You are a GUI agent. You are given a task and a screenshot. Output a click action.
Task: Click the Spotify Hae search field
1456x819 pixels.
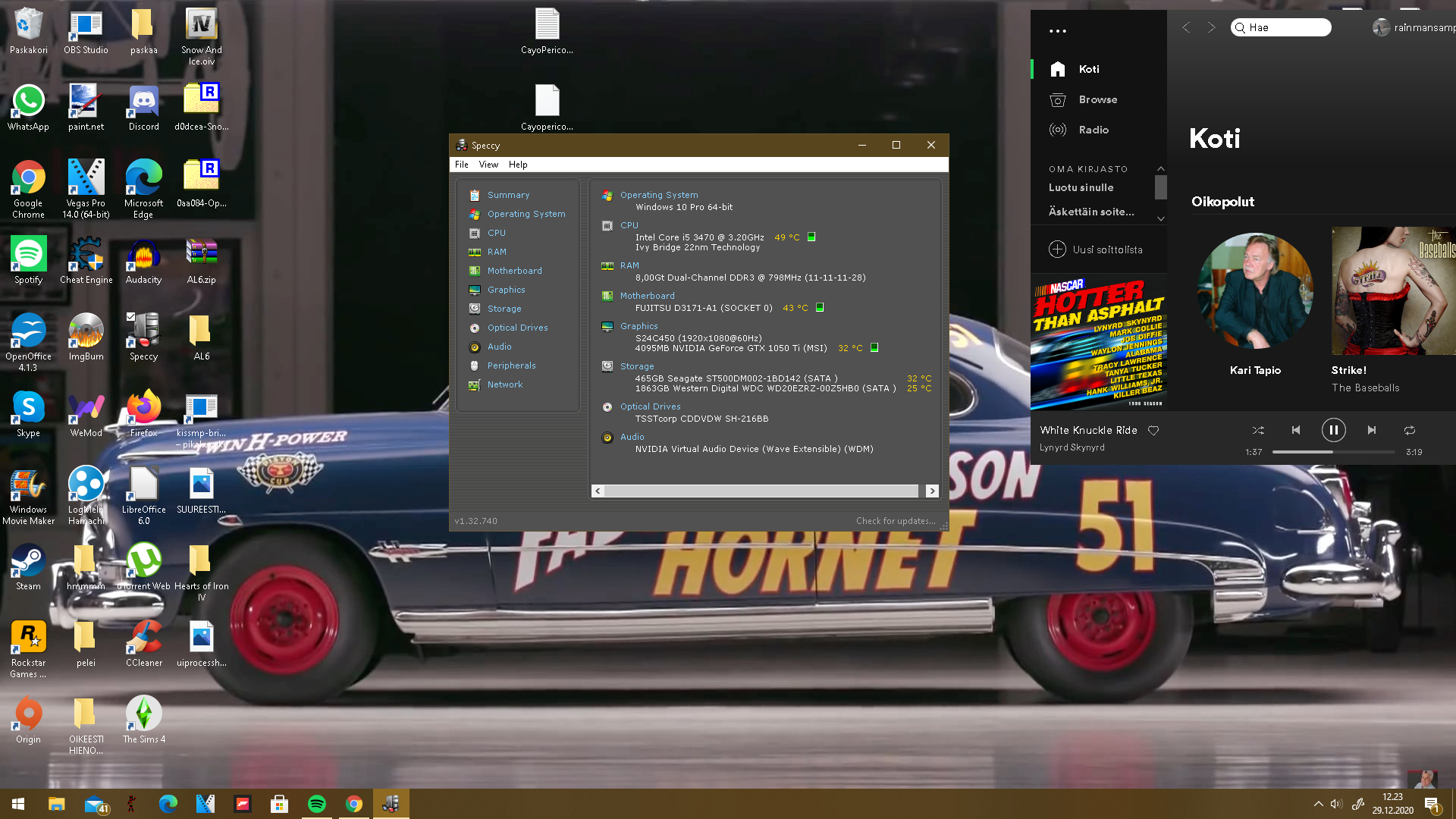[x=1281, y=27]
